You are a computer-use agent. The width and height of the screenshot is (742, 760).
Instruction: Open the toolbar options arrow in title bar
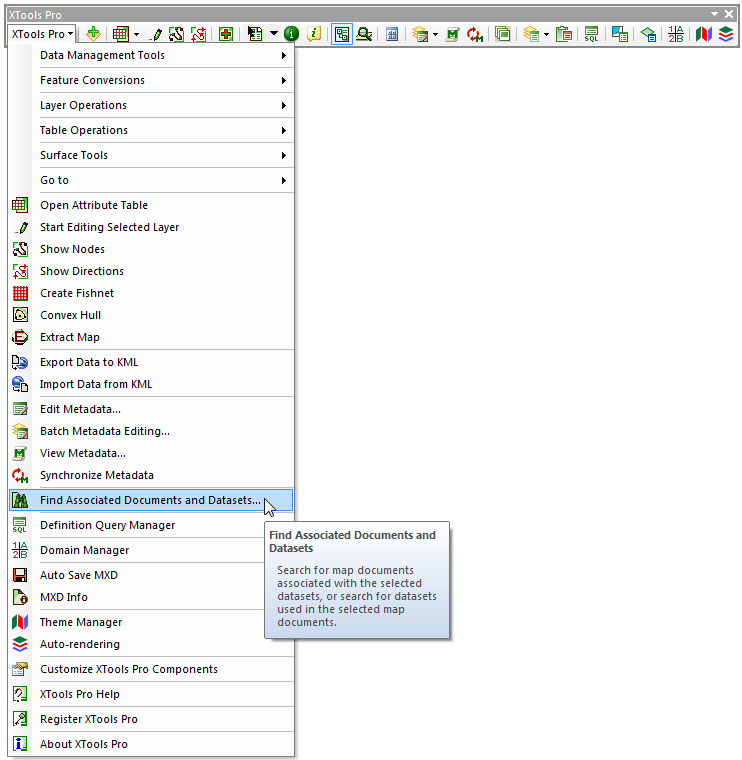tap(714, 15)
